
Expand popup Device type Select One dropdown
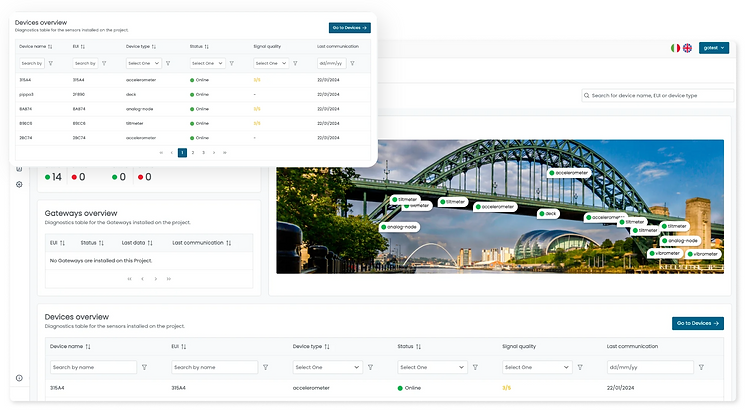[143, 63]
